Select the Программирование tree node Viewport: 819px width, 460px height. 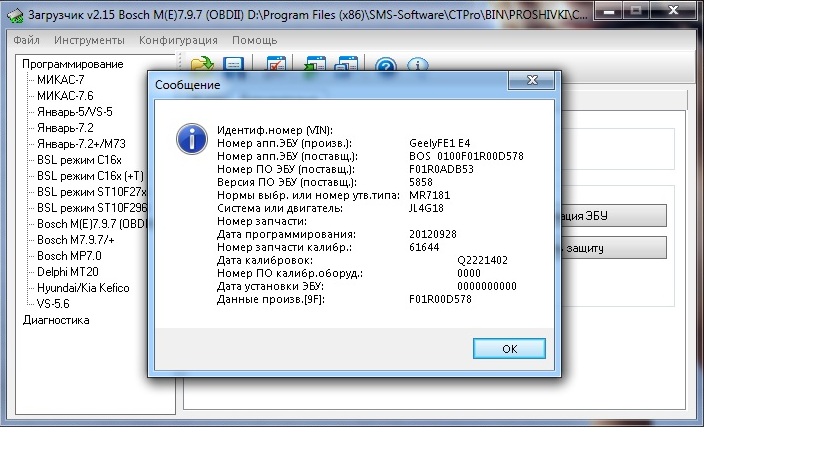(73, 64)
